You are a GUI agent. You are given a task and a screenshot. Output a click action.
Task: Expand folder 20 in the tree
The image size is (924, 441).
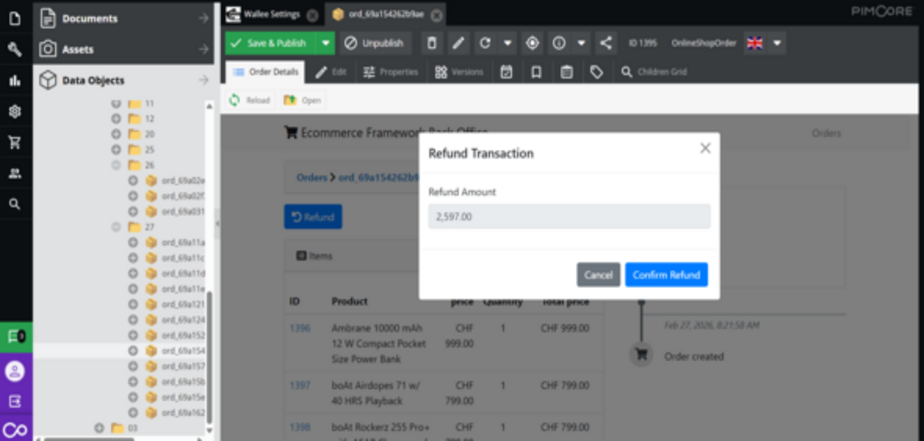(116, 134)
